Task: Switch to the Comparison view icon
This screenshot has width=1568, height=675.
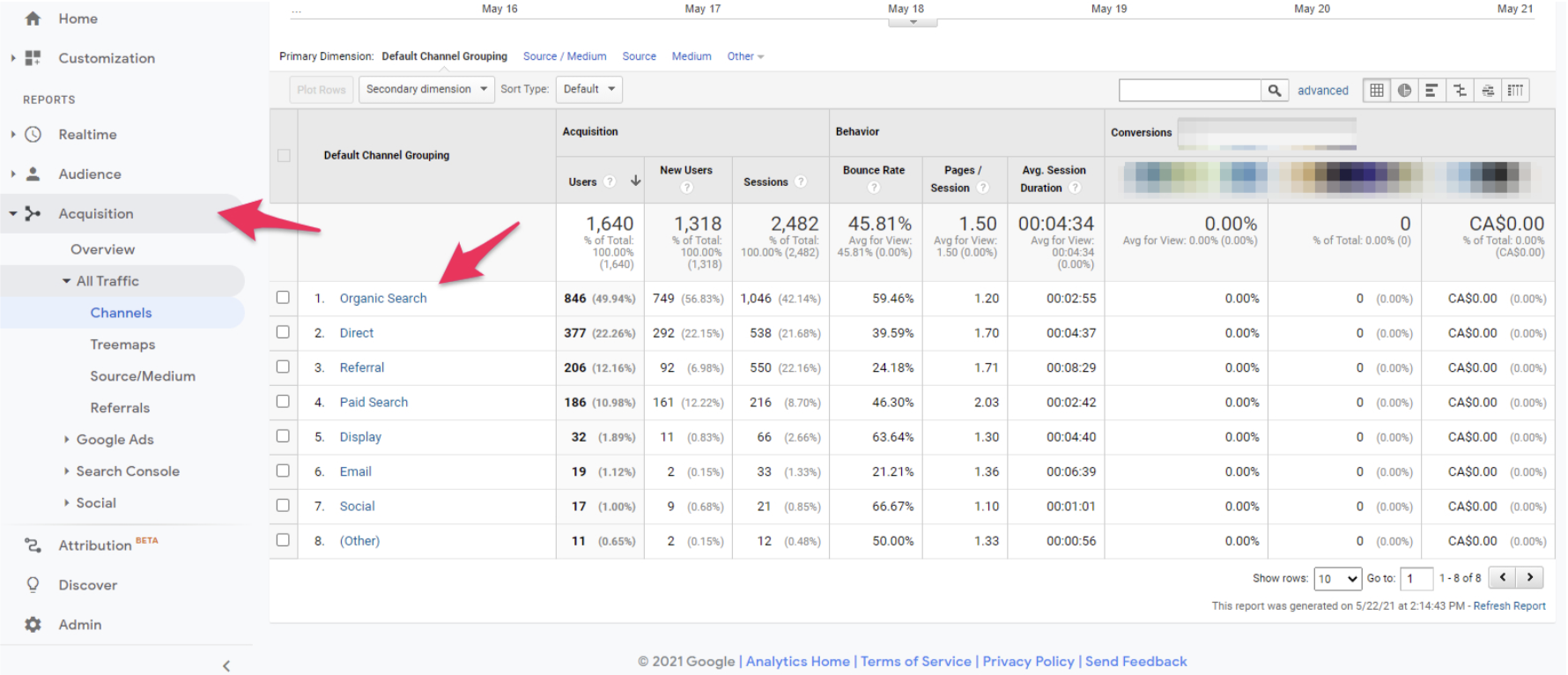Action: click(1460, 90)
